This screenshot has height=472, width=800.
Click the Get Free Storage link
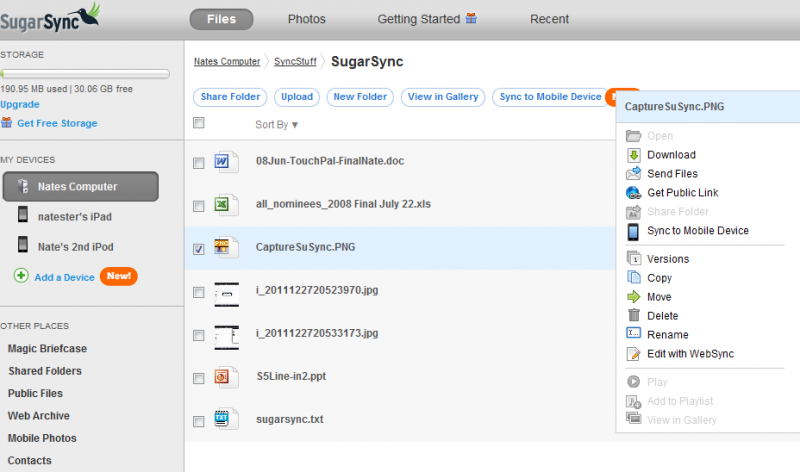point(57,123)
